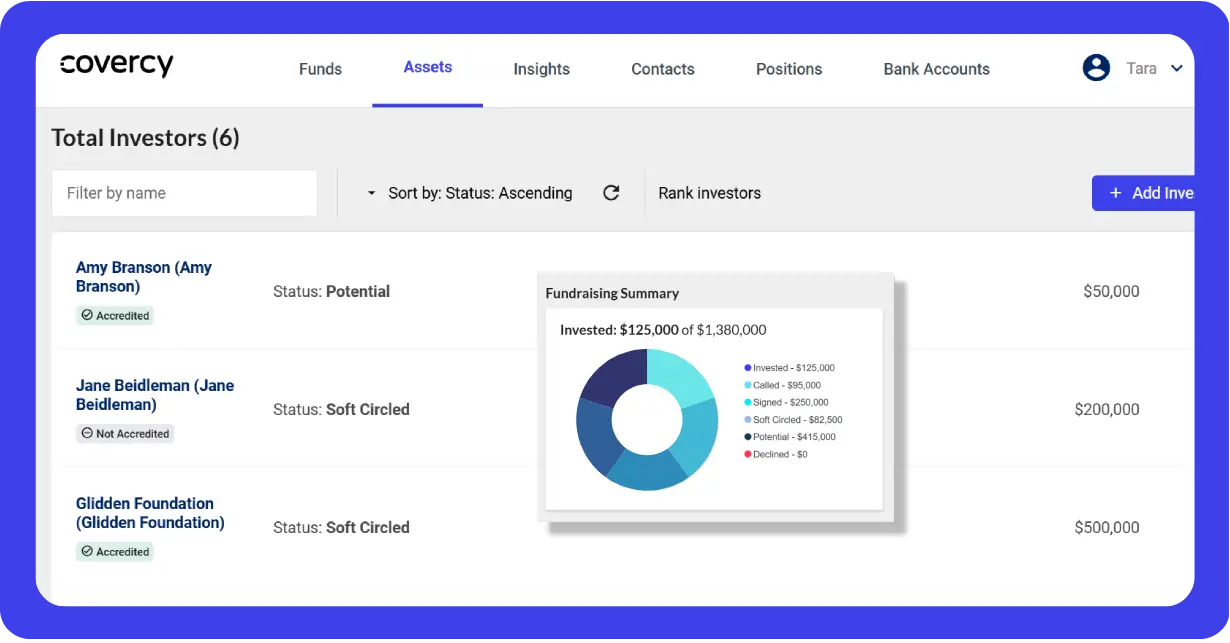
Task: Select the Covercy logo
Action: [x=116, y=64]
